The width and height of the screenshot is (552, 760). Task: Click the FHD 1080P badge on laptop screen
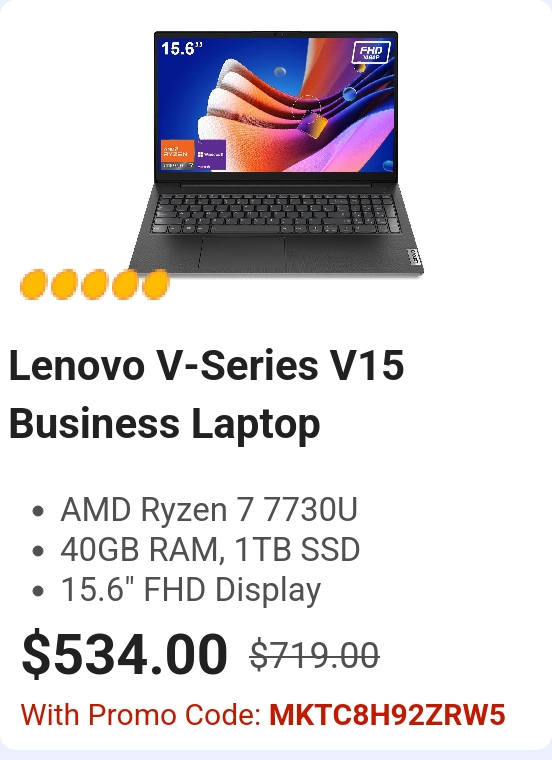[371, 52]
